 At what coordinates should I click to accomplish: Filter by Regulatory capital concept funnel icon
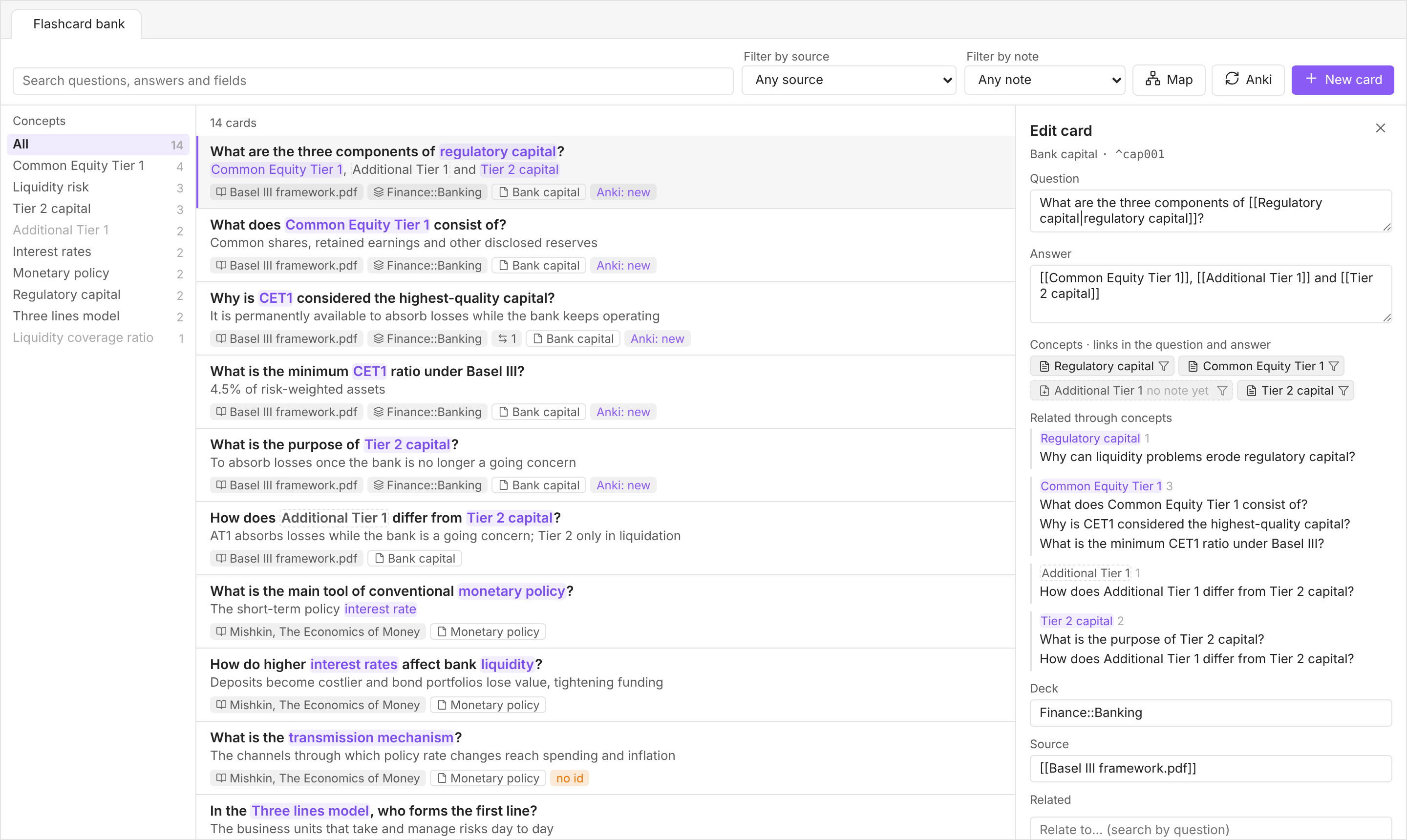pyautogui.click(x=1163, y=366)
